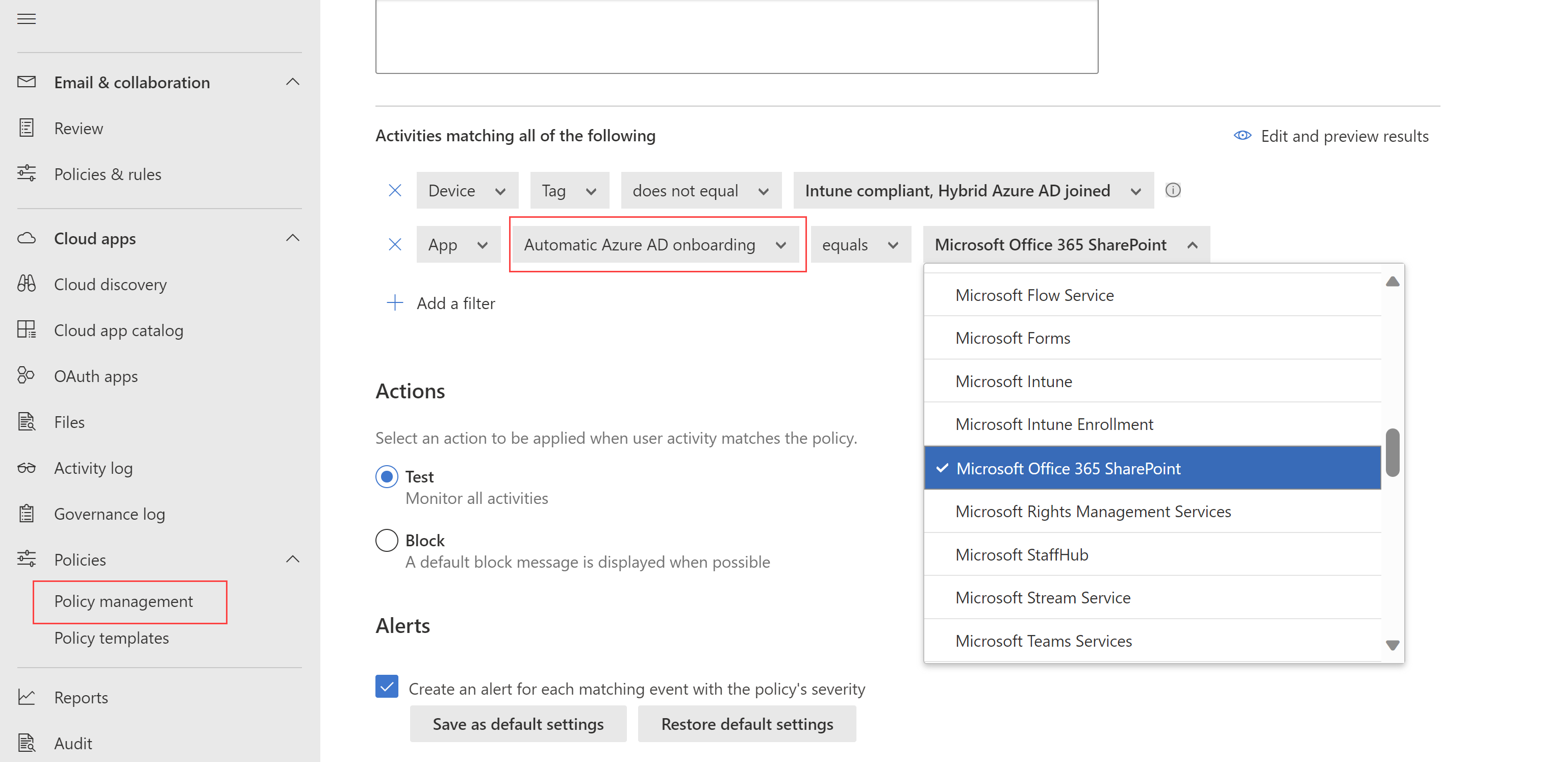
Task: Toggle the Test radio button
Action: coord(387,475)
